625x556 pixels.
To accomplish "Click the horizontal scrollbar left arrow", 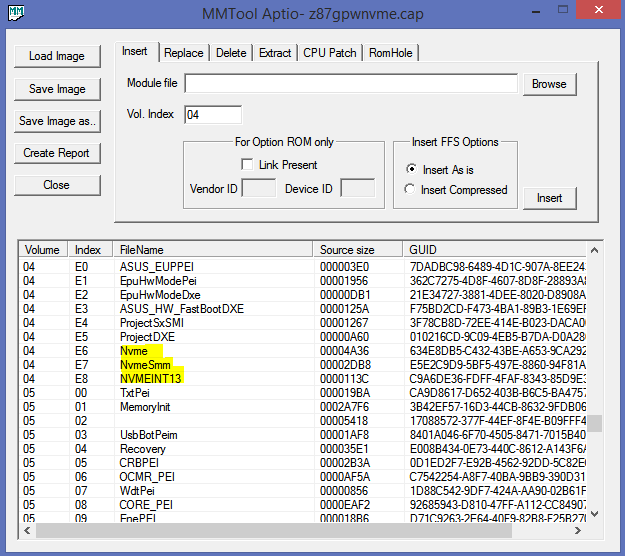I will (x=27, y=530).
